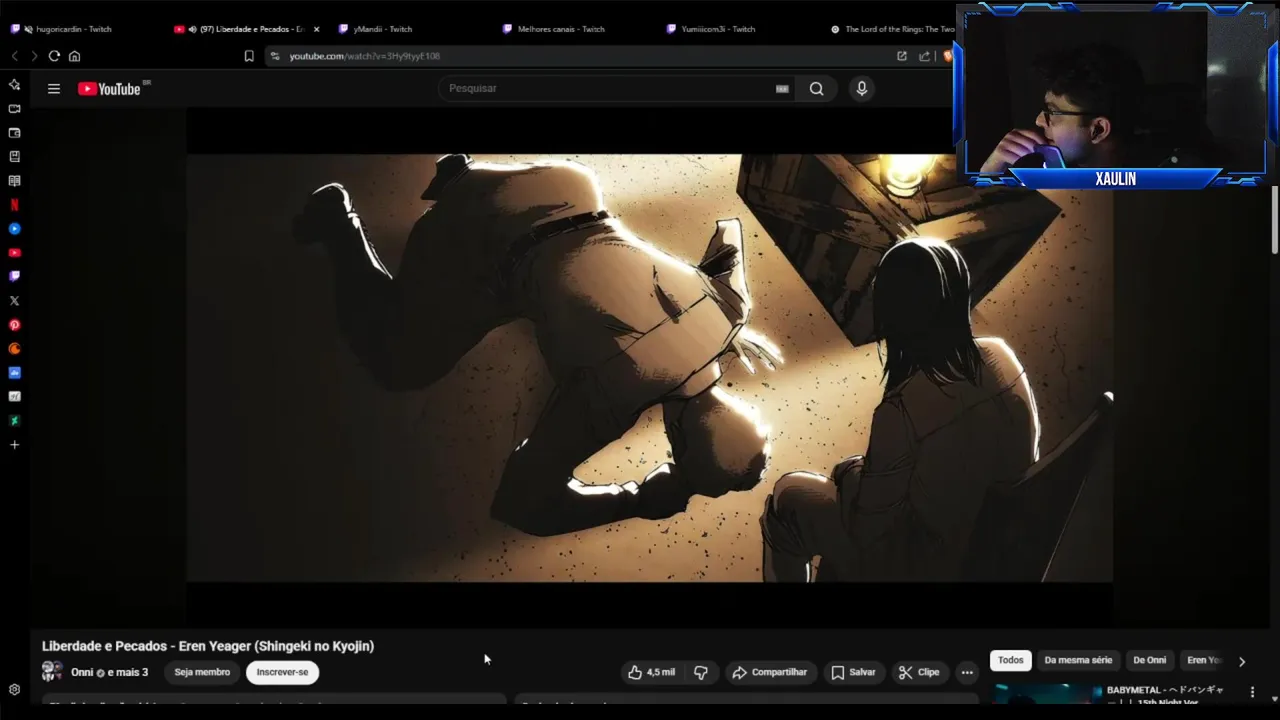View site information icon in address bar

tap(275, 56)
